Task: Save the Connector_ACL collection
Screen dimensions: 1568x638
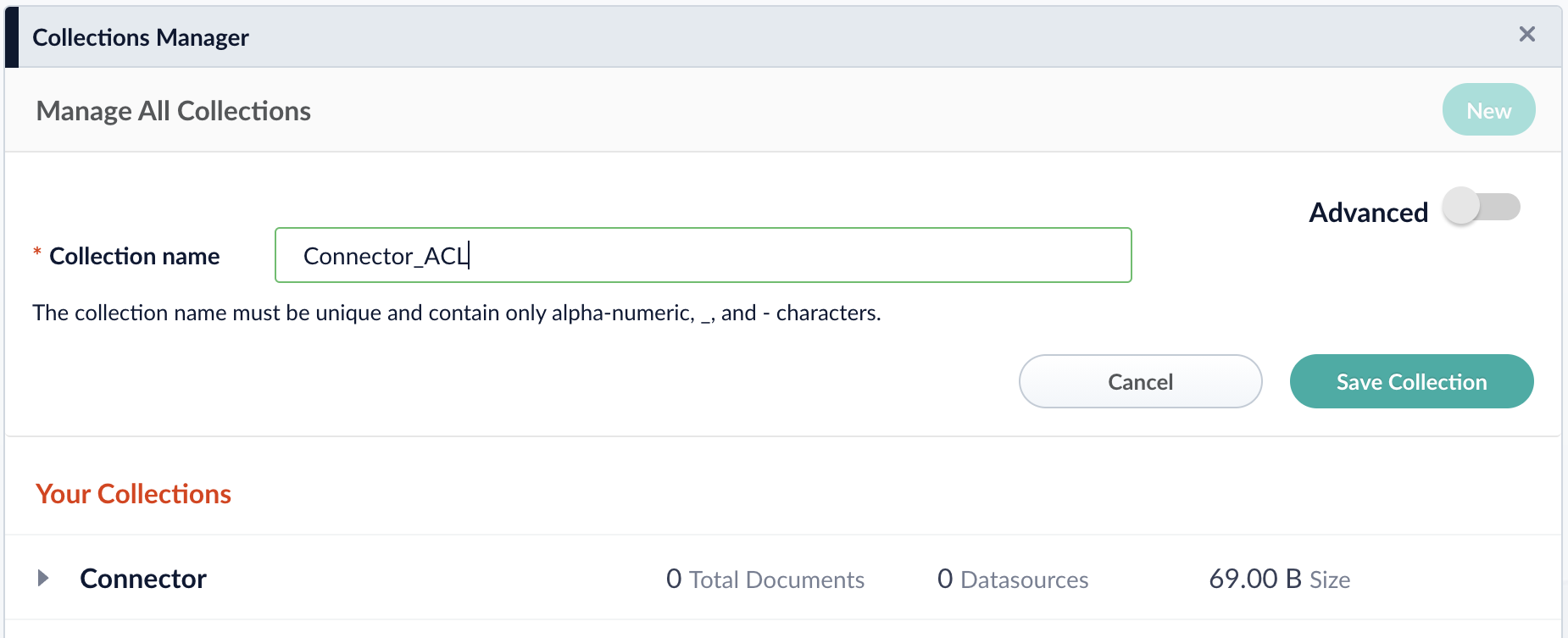Action: [x=1411, y=381]
